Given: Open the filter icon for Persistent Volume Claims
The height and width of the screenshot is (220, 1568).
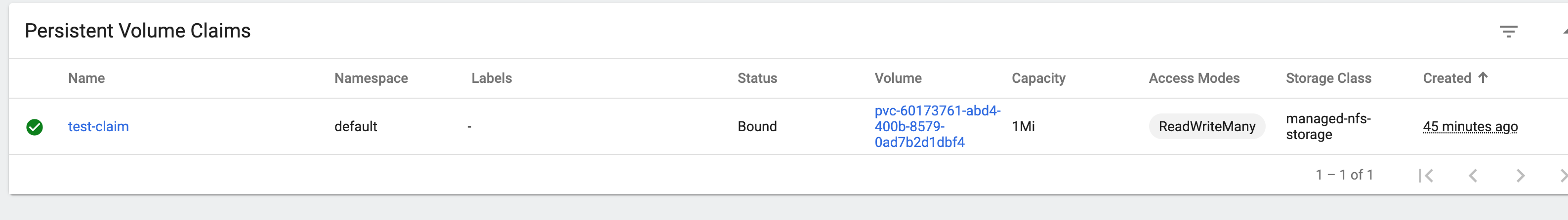Looking at the screenshot, I should coord(1508,32).
